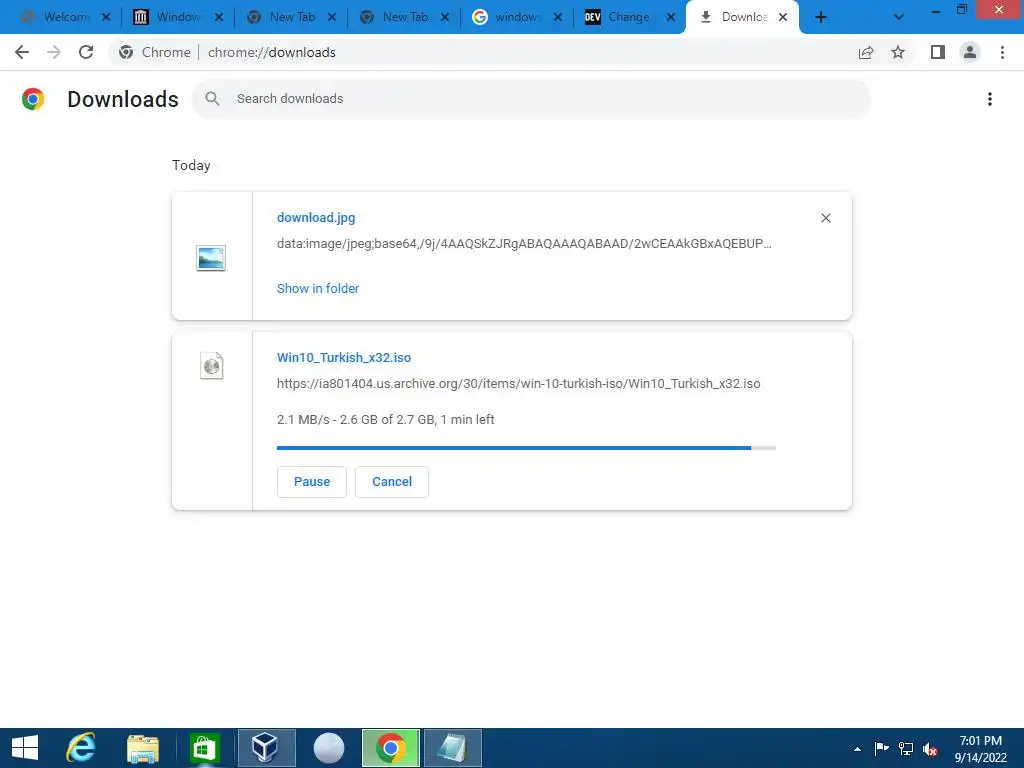1024x768 pixels.
Task: Switch to the Google windows search tab
Action: (x=517, y=18)
